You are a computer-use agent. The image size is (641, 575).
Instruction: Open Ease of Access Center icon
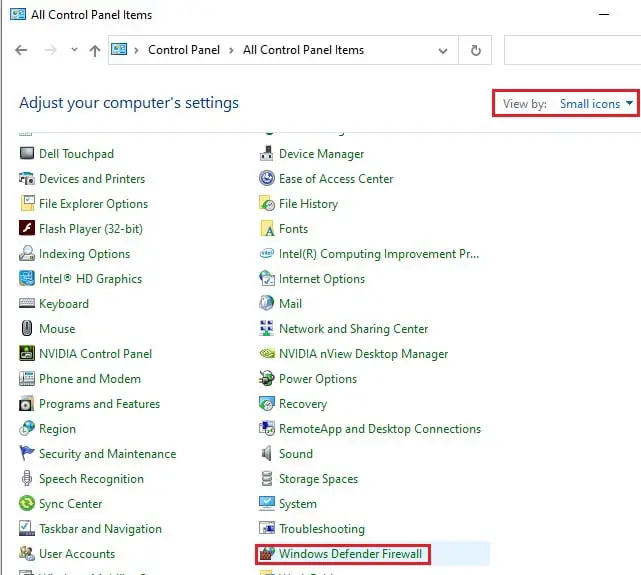267,179
